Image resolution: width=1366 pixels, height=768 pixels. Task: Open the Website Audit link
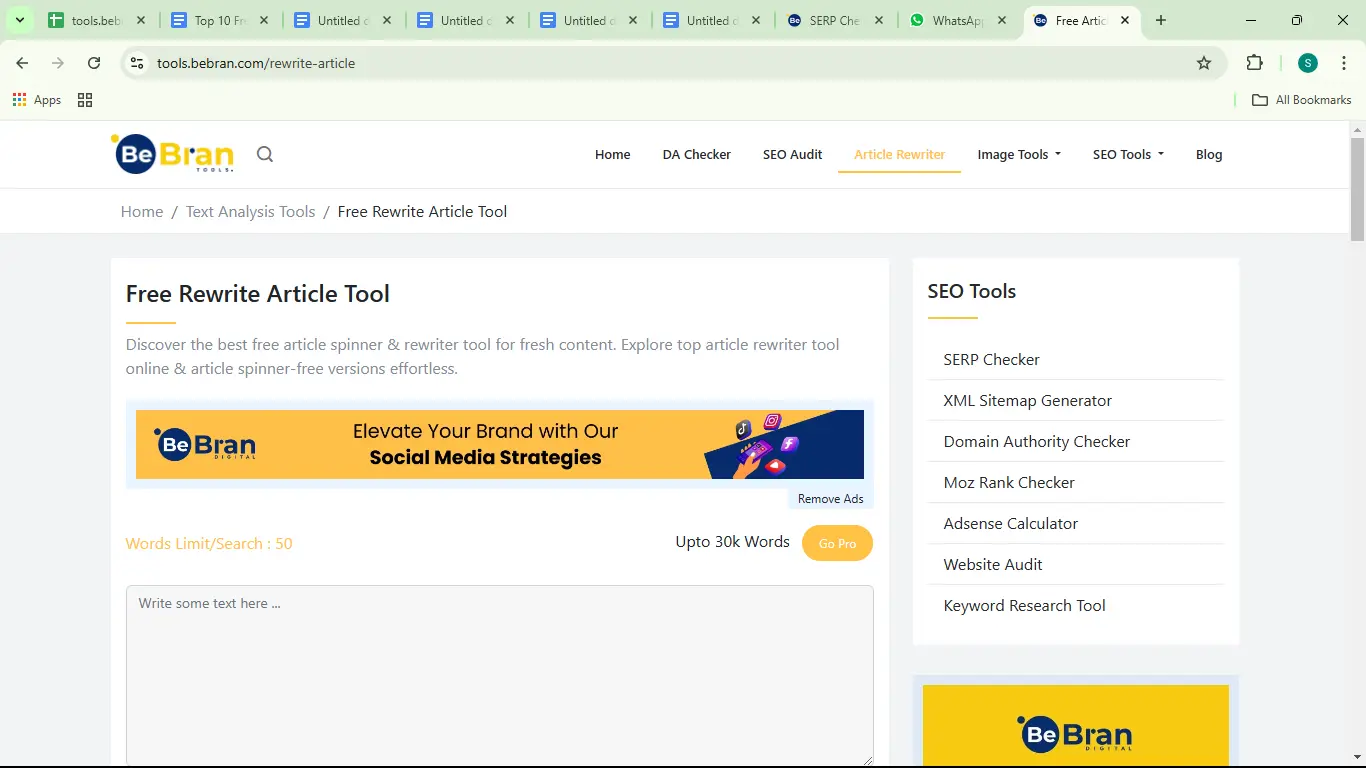click(992, 564)
